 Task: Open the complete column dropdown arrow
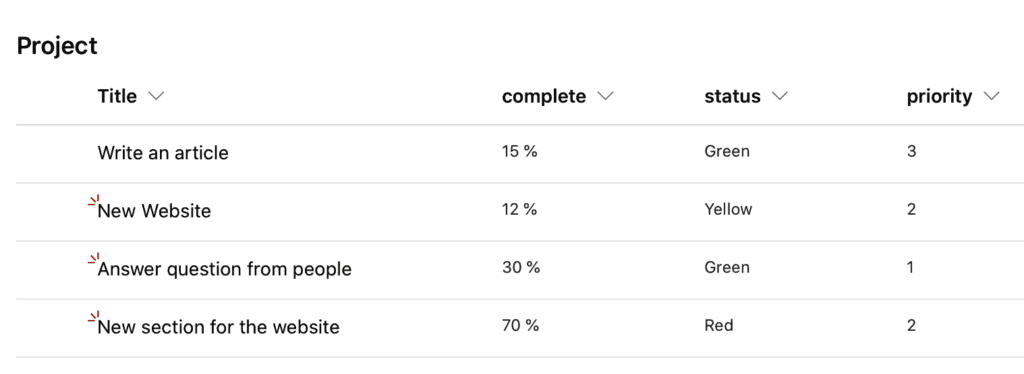pyautogui.click(x=605, y=97)
